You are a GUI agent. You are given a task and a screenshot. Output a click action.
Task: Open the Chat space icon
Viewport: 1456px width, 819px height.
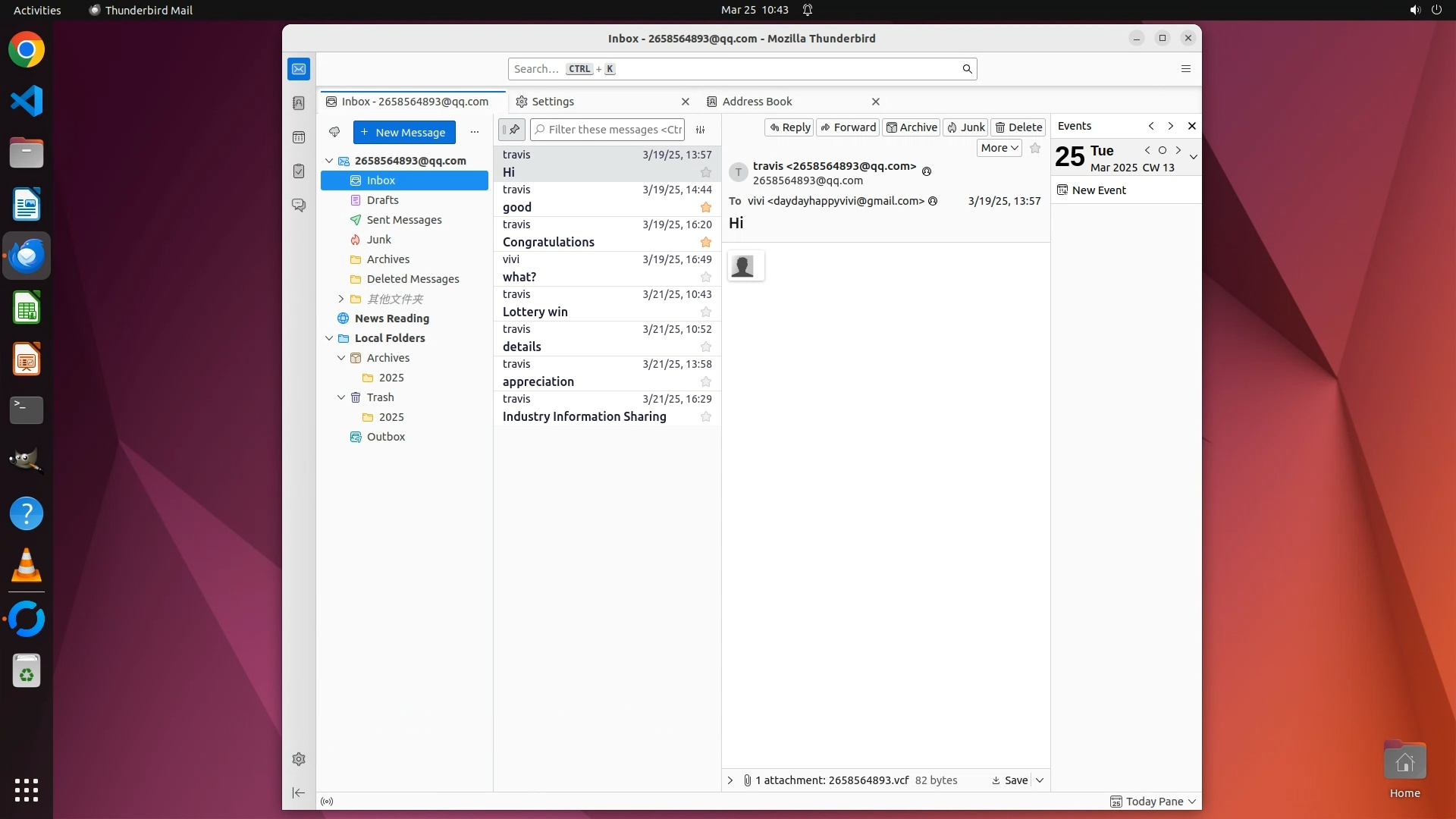click(x=299, y=206)
